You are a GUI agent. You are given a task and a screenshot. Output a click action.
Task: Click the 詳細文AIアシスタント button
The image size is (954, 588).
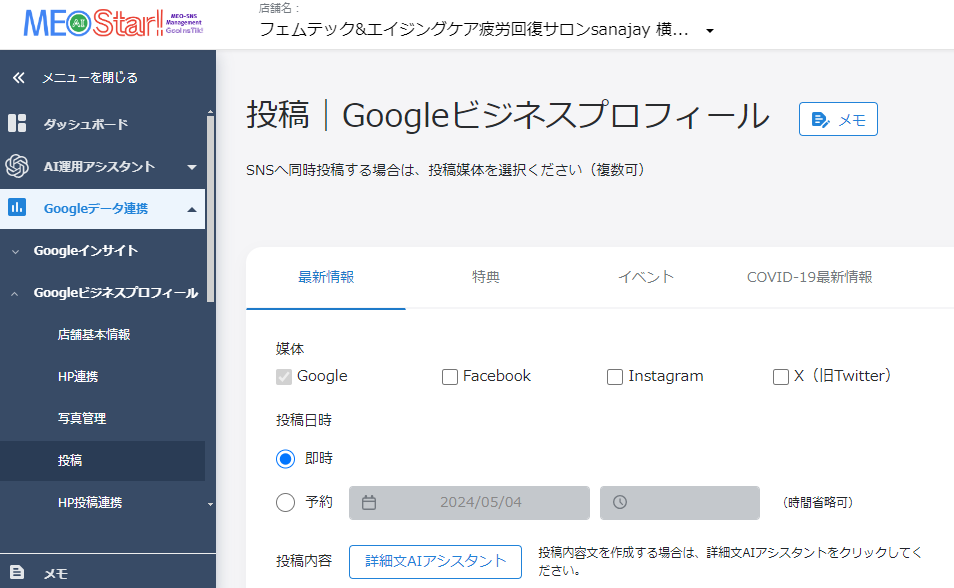click(x=435, y=561)
